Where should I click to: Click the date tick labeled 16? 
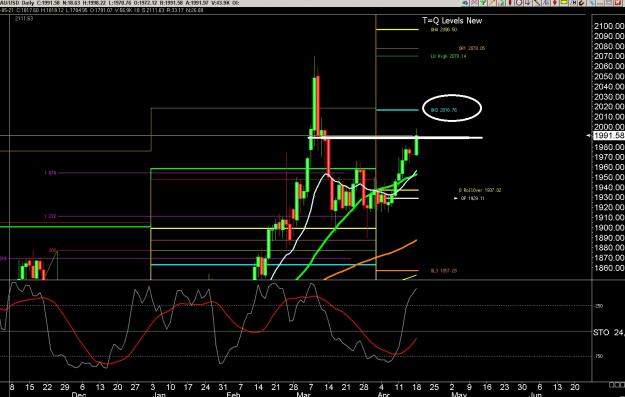click(x=487, y=387)
